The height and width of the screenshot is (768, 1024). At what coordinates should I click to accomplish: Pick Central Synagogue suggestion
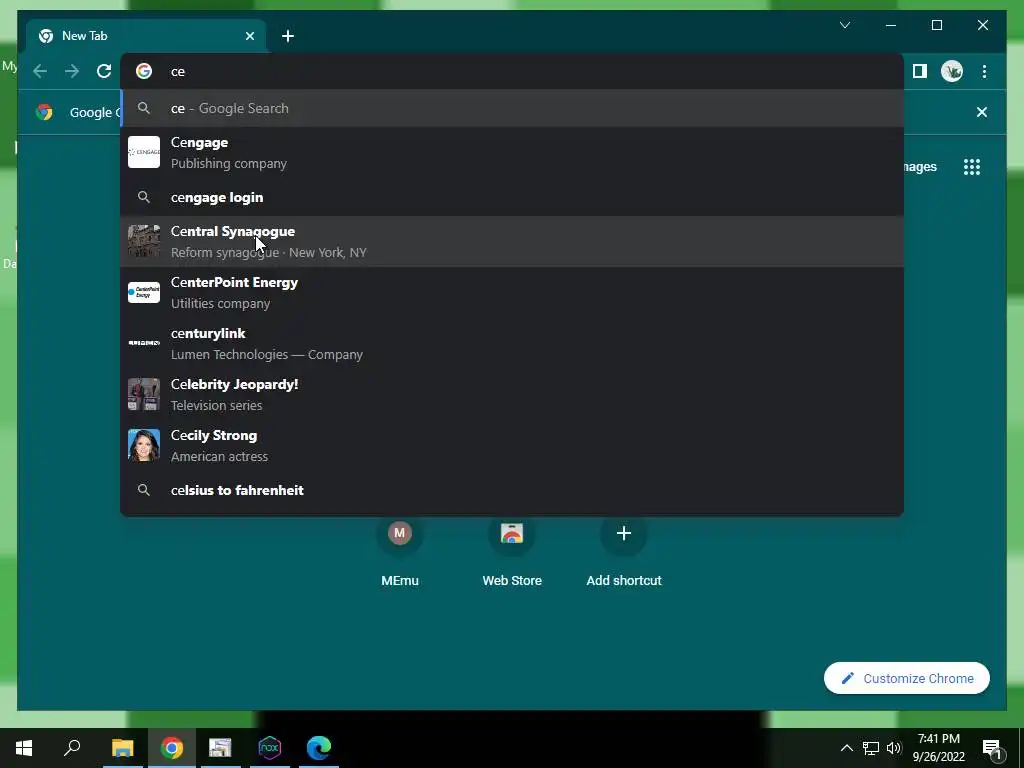point(512,242)
